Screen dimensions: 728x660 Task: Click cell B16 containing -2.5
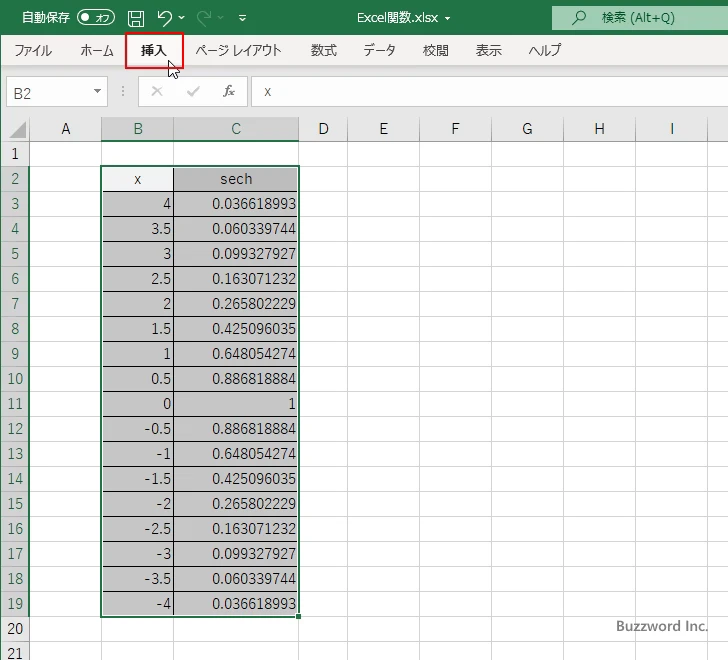coord(137,529)
